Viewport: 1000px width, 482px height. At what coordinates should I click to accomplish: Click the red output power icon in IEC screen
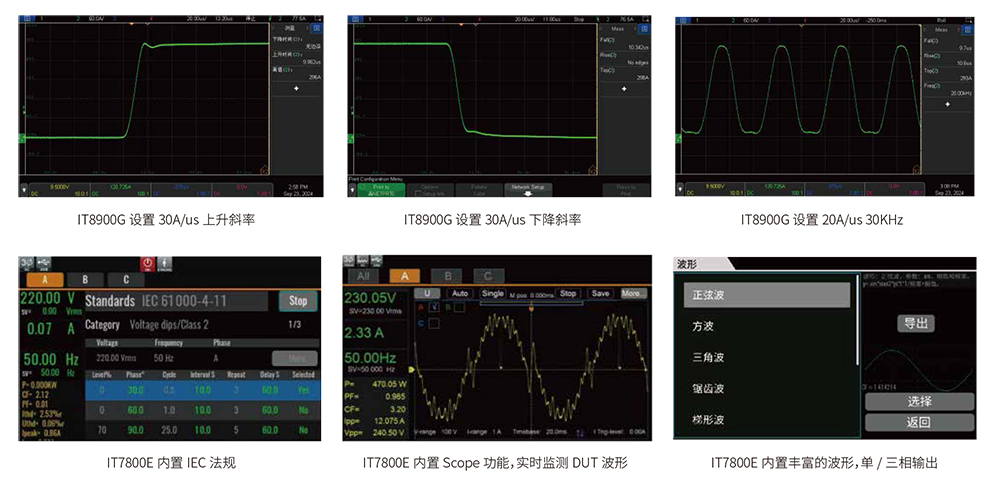148,263
